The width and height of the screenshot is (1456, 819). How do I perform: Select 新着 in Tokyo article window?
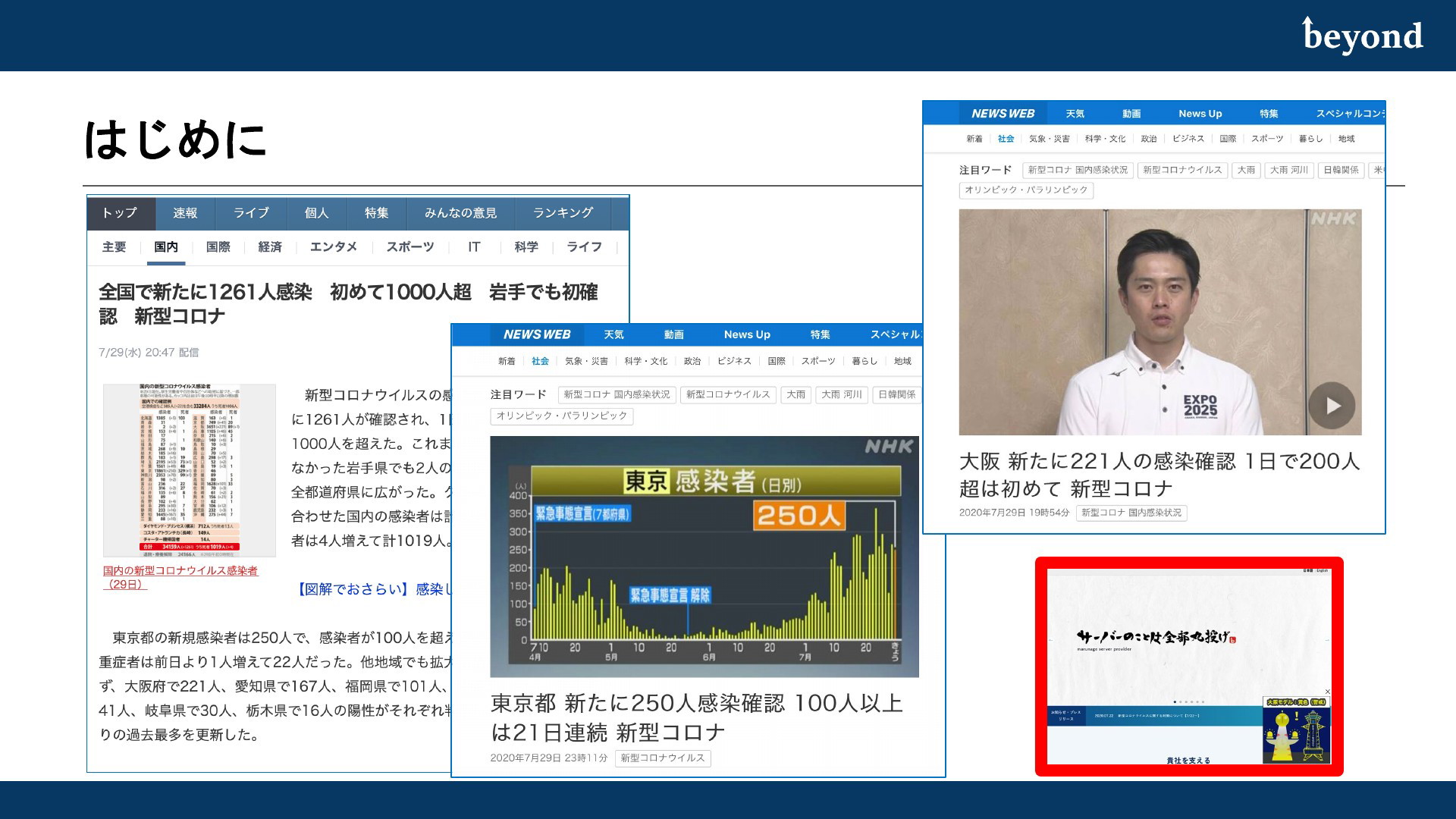coord(507,361)
